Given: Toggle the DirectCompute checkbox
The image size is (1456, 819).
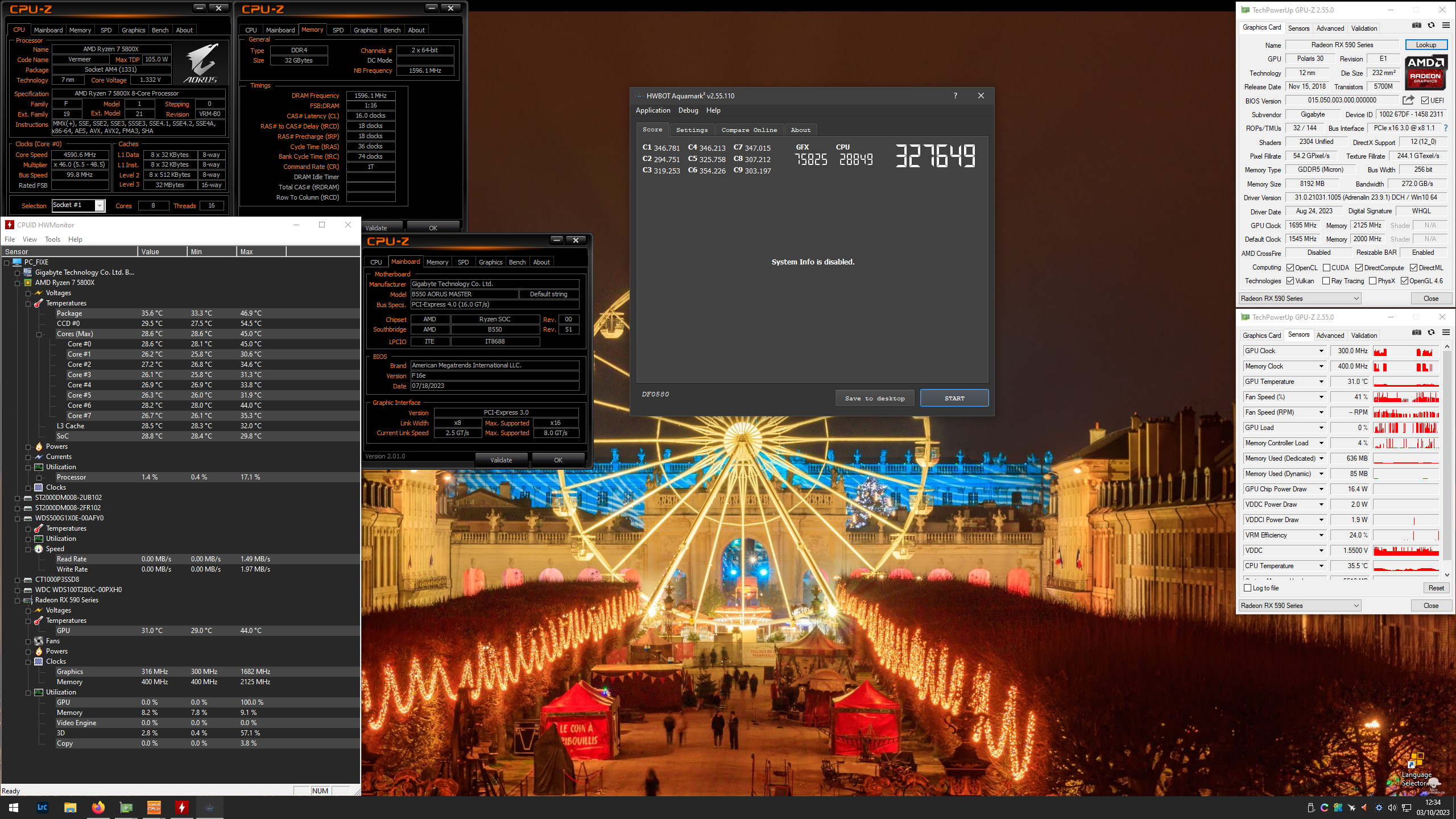Looking at the screenshot, I should pyautogui.click(x=1359, y=268).
